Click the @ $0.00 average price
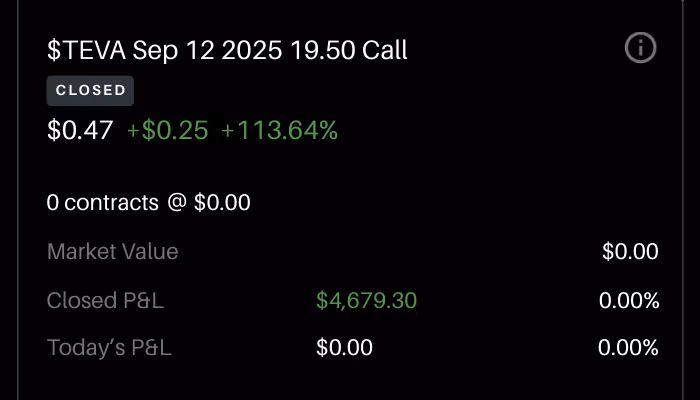Screen dimensions: 700x400 pyautogui.click(x=209, y=203)
